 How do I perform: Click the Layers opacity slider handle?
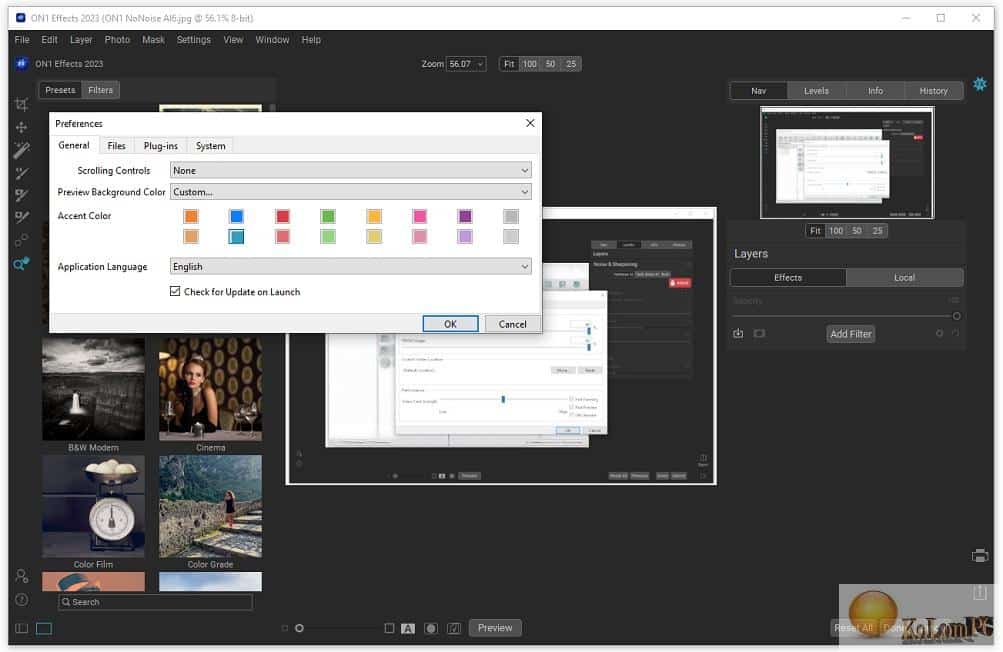[956, 316]
